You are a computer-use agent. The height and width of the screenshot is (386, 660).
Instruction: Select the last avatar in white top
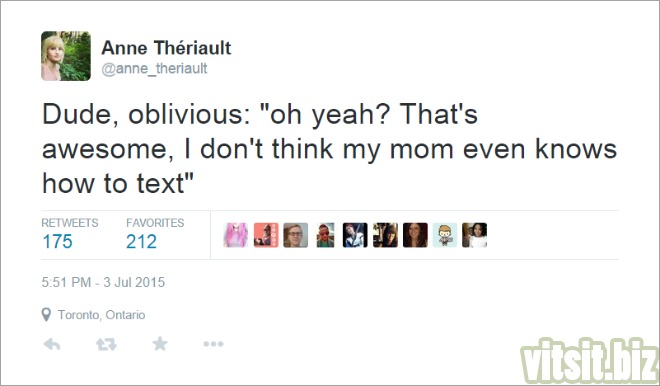click(x=474, y=235)
